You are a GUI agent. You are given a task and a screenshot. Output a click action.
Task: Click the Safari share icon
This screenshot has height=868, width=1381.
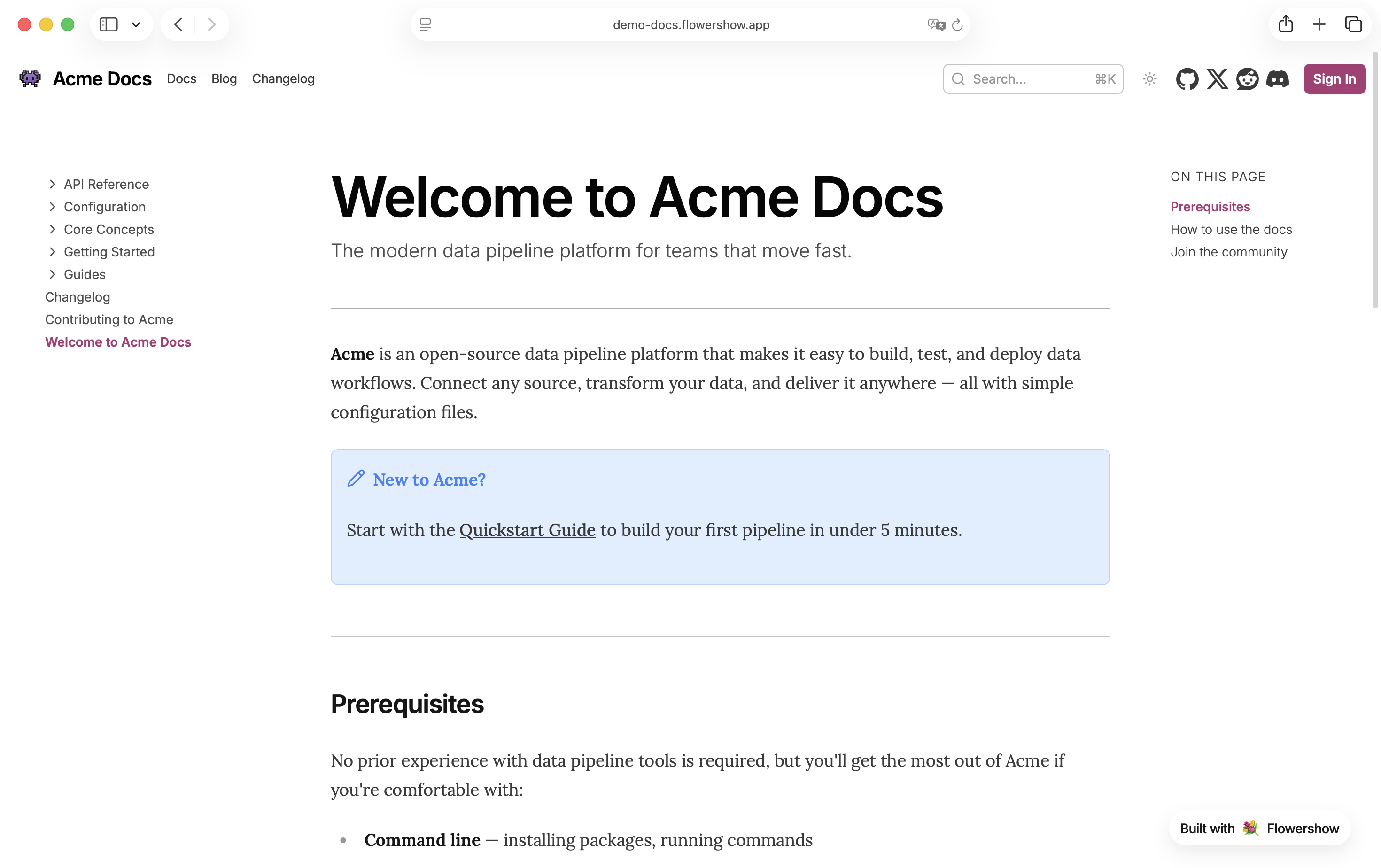[x=1285, y=24]
